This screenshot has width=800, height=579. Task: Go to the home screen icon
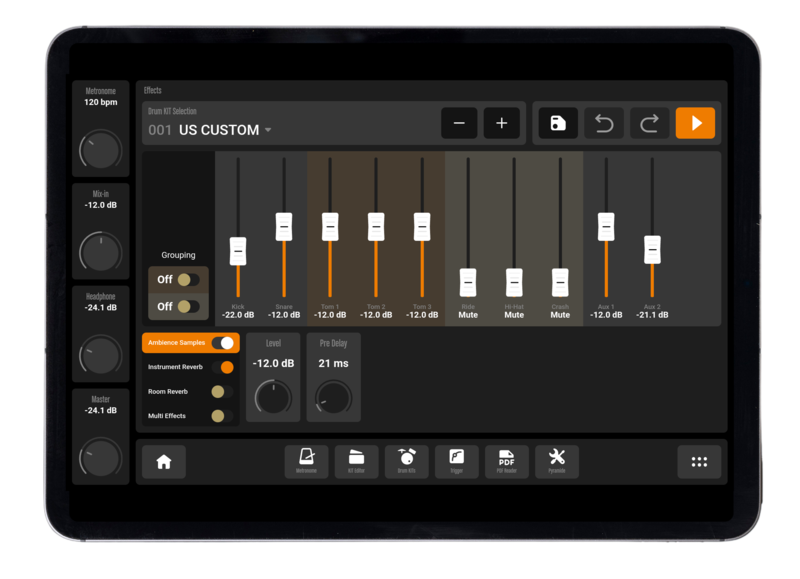[x=164, y=462]
